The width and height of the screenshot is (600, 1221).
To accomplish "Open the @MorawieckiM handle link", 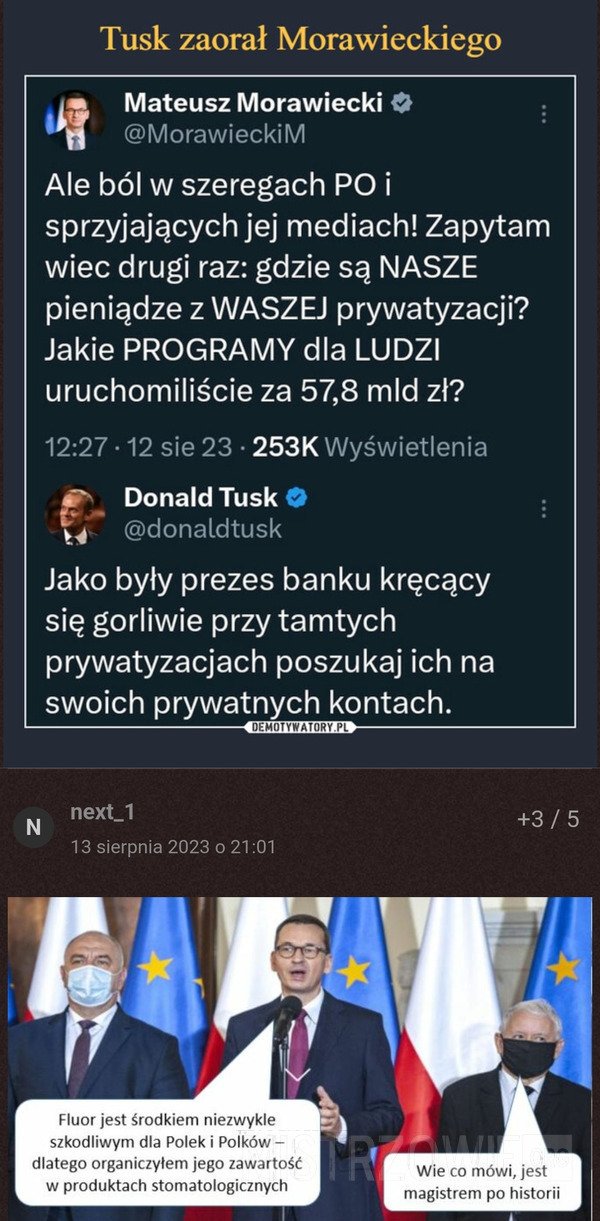I will tap(214, 134).
